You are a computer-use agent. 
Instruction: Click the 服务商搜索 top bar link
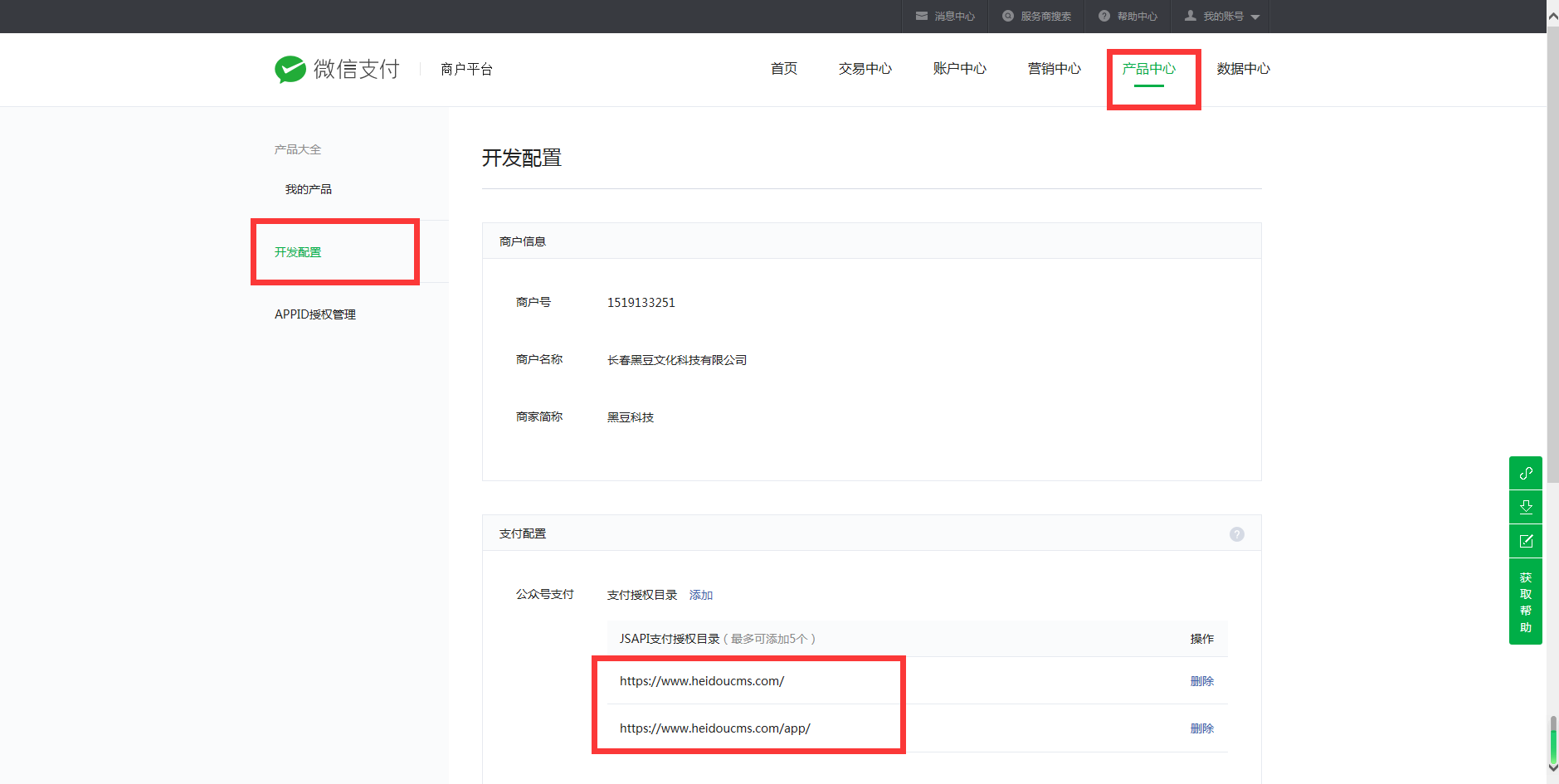[x=1046, y=17]
